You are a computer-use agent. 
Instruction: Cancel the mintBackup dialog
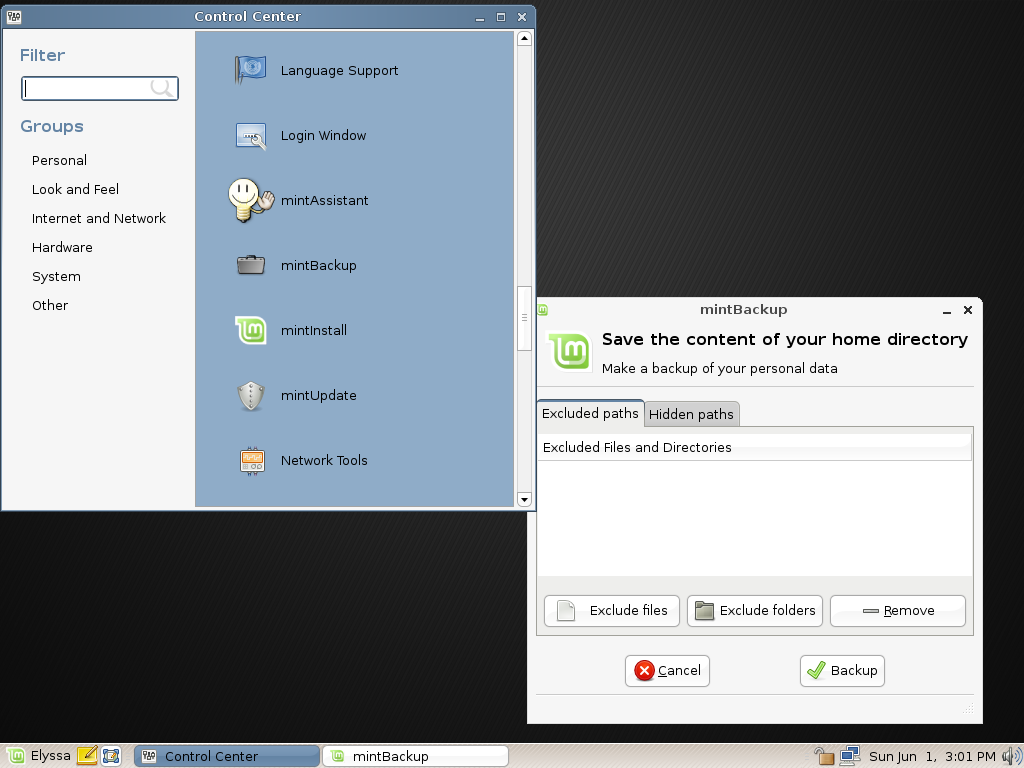click(667, 671)
